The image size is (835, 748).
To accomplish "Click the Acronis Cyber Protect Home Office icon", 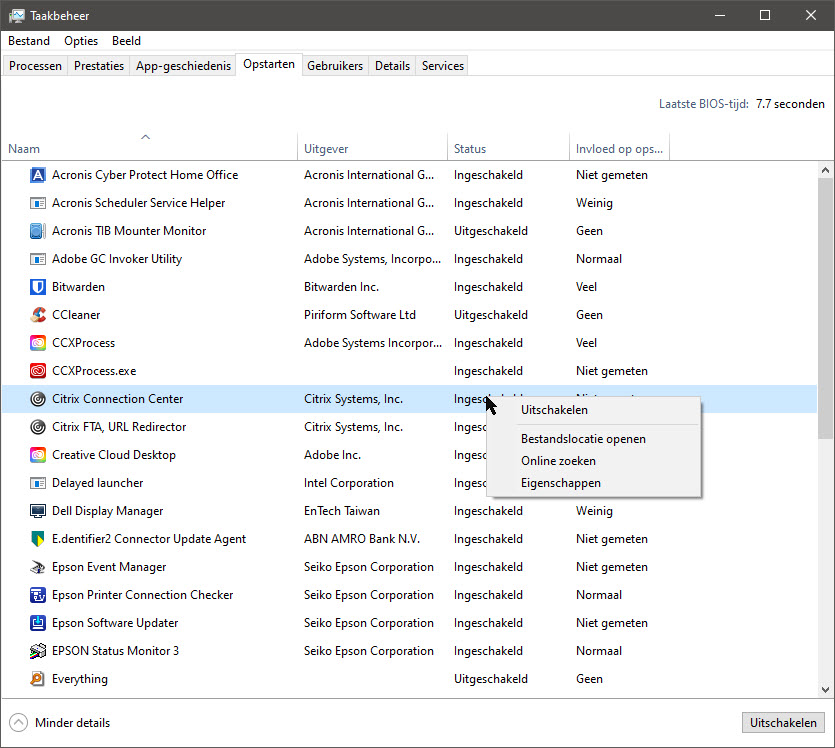I will click(x=38, y=175).
